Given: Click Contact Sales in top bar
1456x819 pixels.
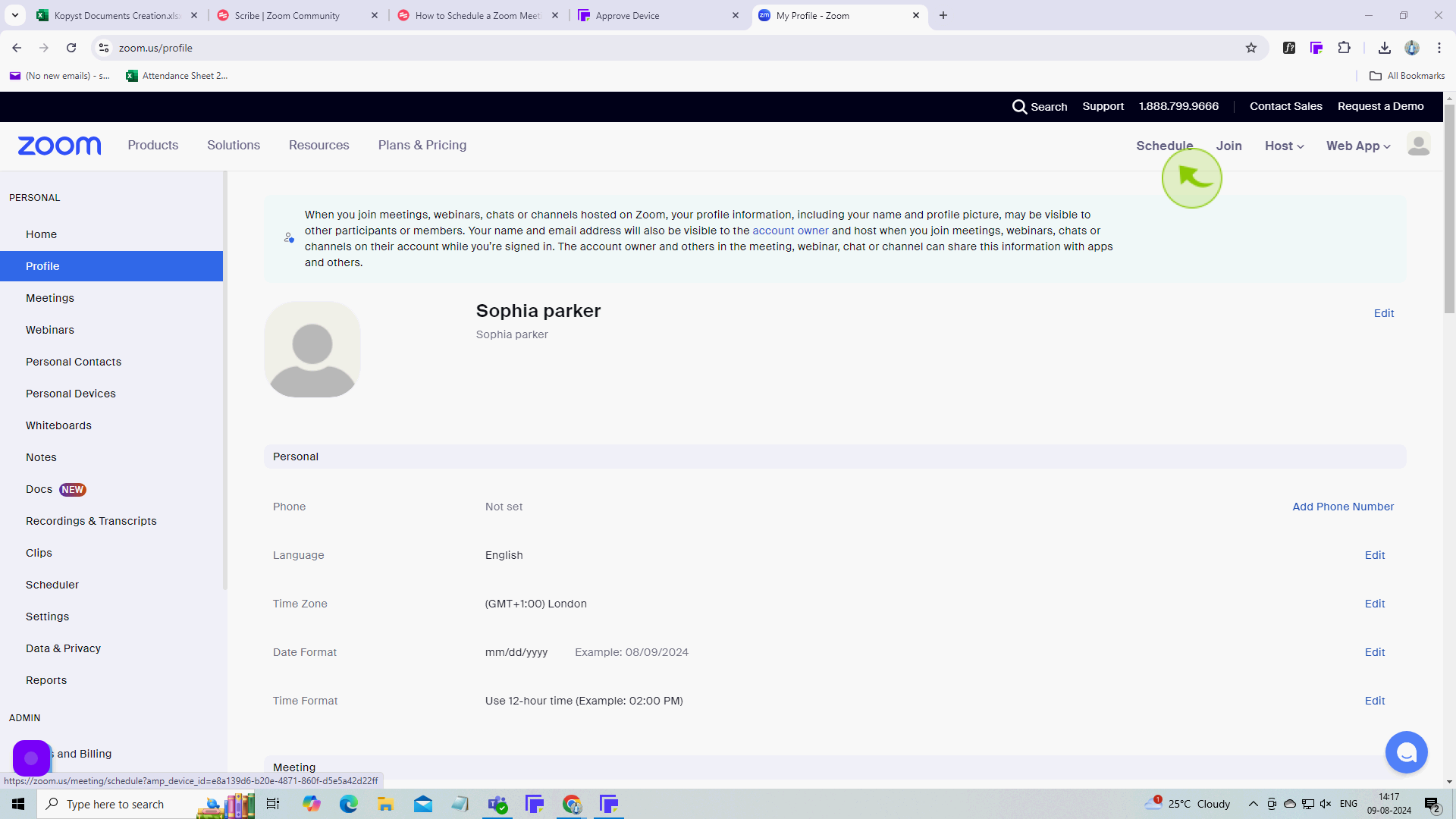Looking at the screenshot, I should [x=1285, y=106].
